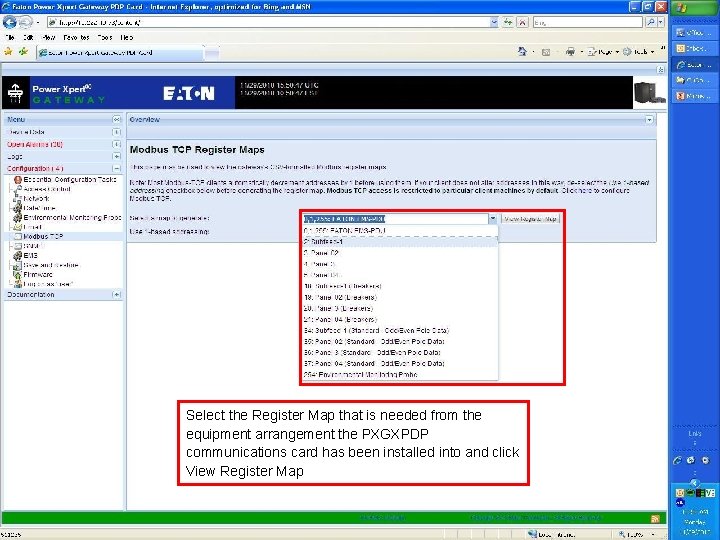Select Essential Configuration Tasks in tree
The width and height of the screenshot is (720, 540).
click(x=70, y=180)
